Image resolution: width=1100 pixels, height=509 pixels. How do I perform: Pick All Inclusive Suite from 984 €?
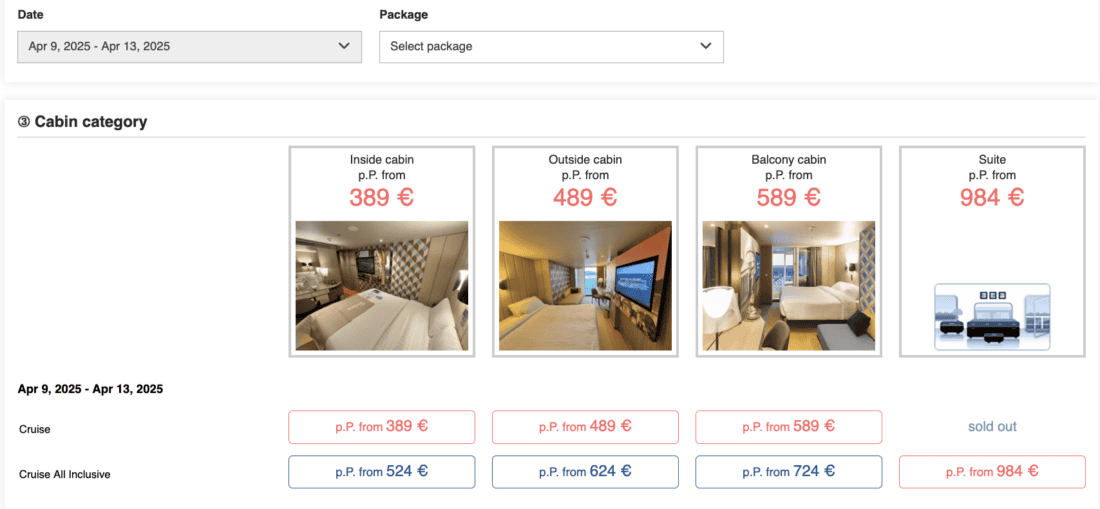click(x=992, y=472)
